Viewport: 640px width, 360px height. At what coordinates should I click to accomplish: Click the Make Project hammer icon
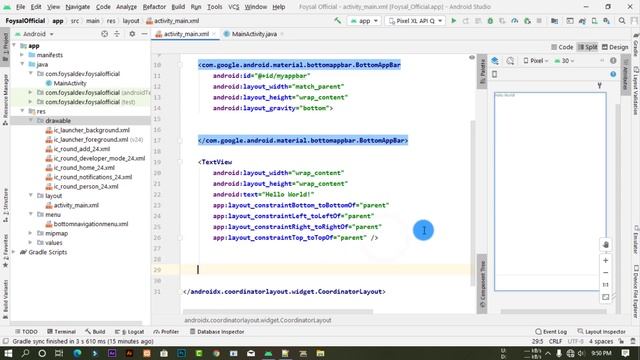click(x=338, y=20)
